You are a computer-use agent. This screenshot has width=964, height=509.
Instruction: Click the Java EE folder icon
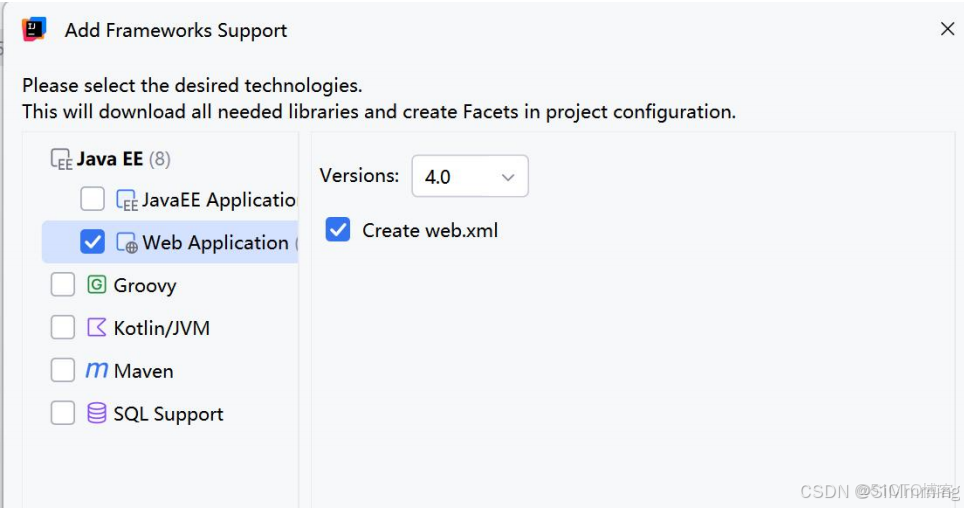[61, 160]
